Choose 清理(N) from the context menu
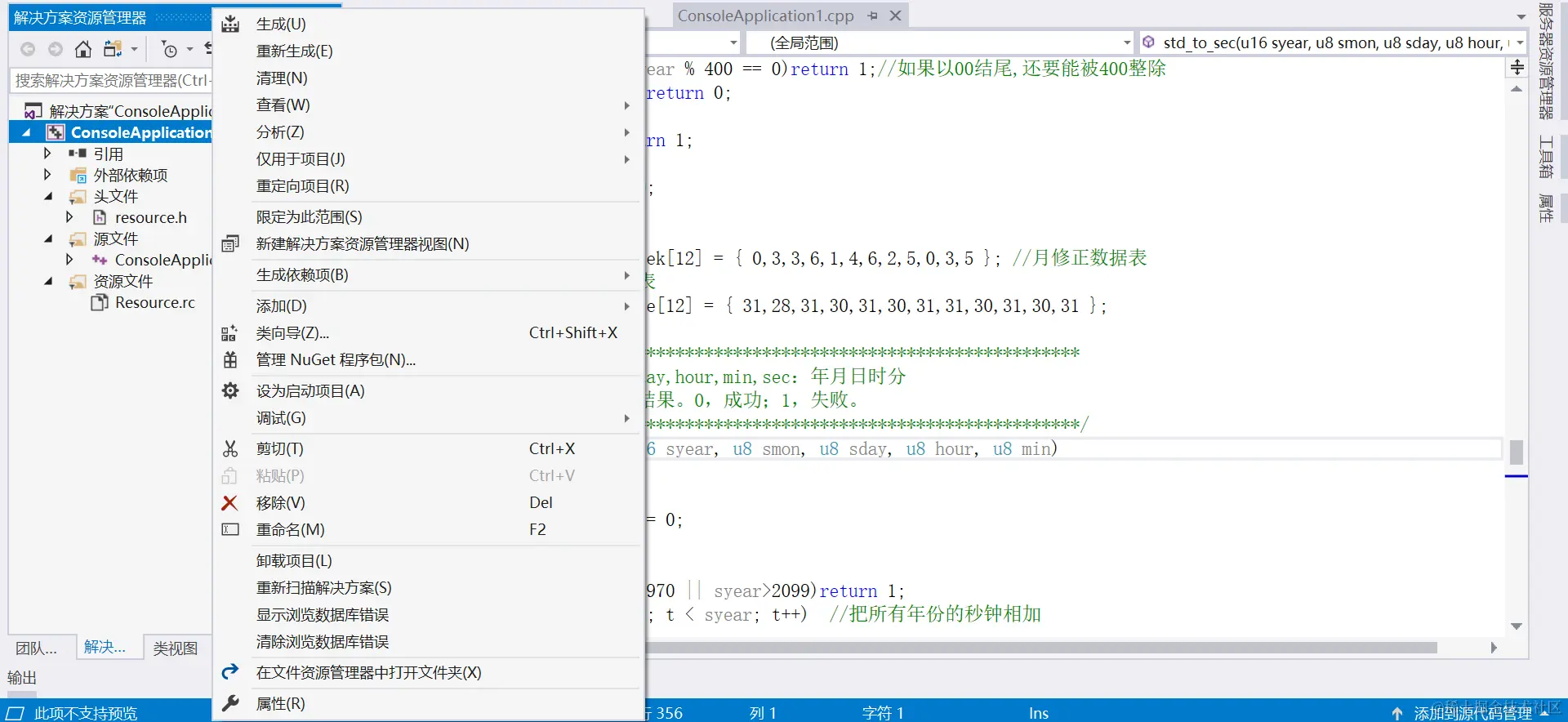1568x722 pixels. point(430,78)
